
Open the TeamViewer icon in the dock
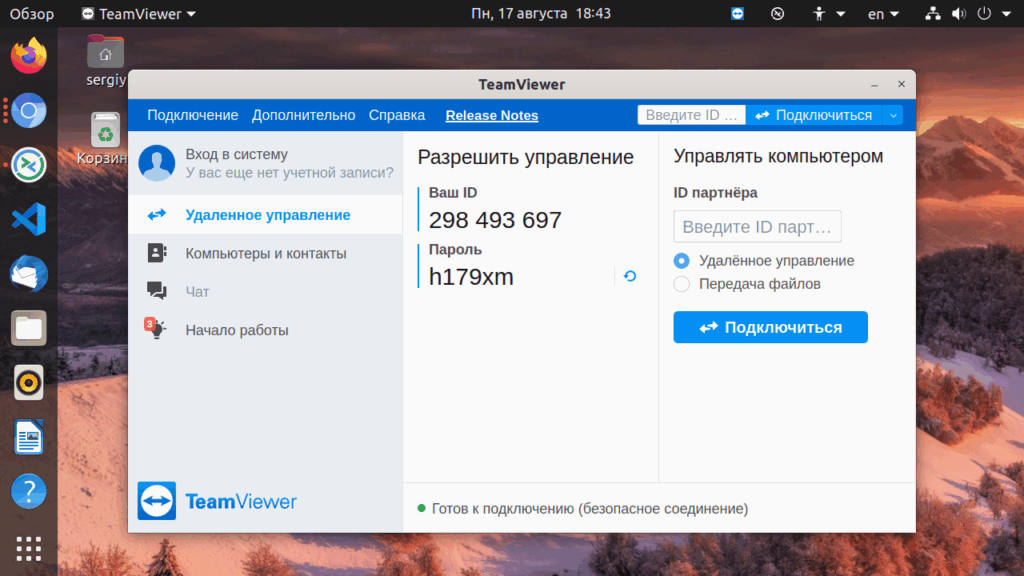(x=29, y=165)
